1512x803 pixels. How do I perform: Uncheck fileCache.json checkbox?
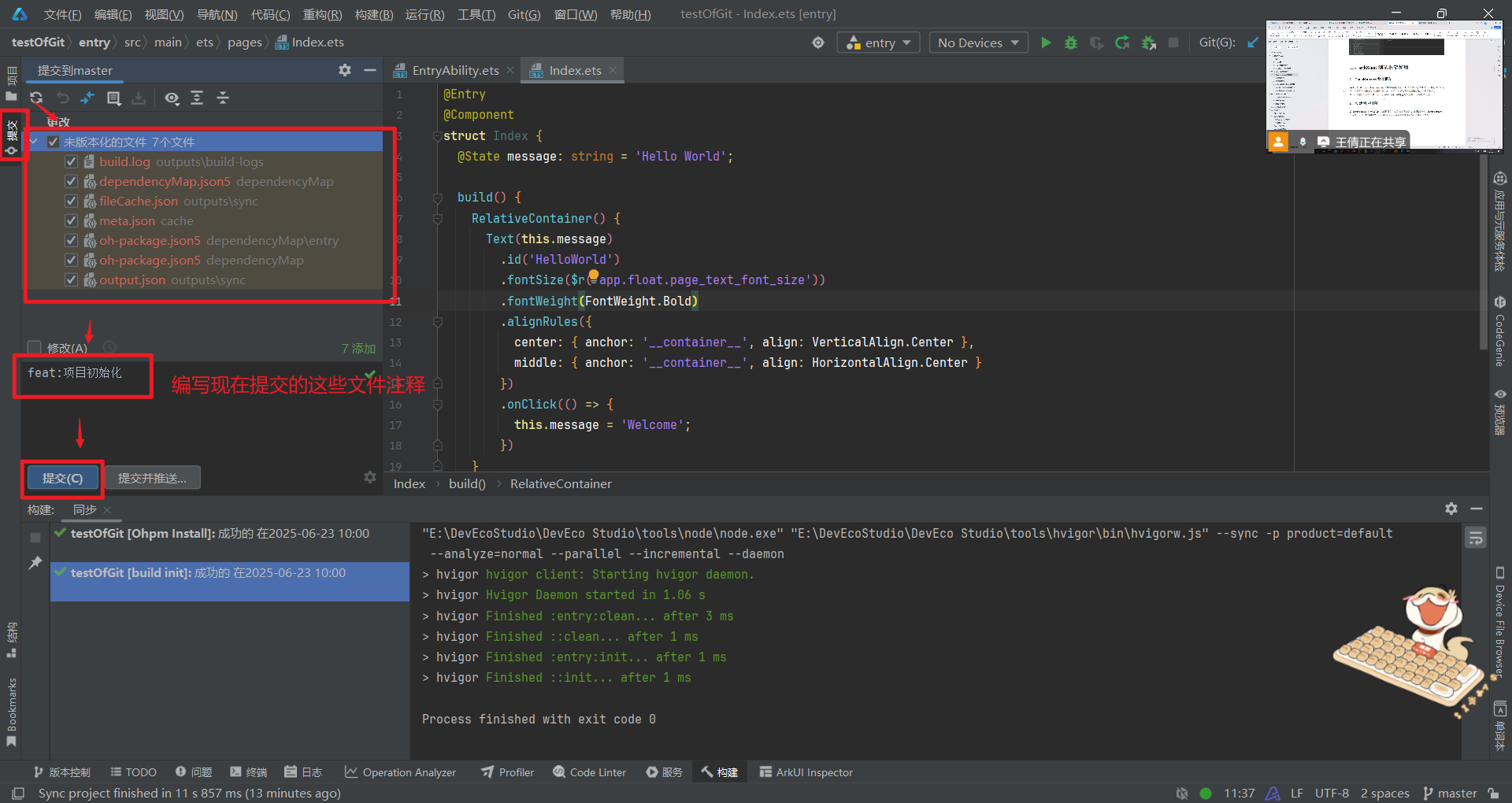(71, 201)
